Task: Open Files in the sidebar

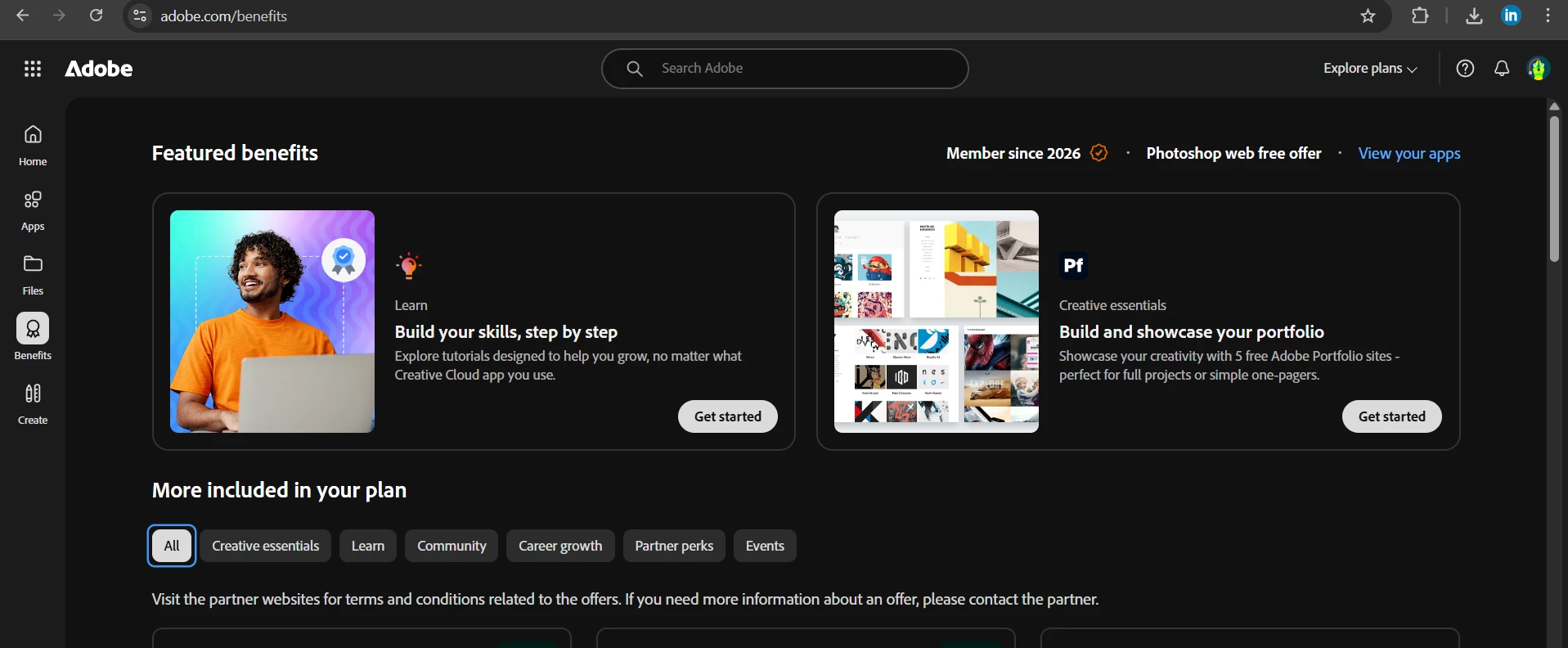Action: (x=33, y=275)
